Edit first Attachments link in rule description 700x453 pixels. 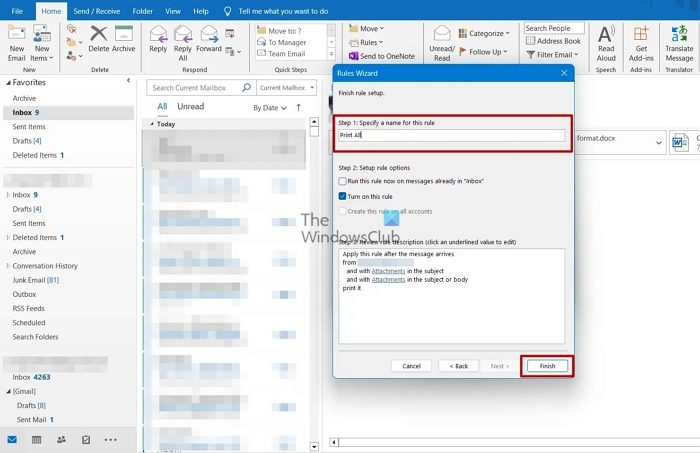[388, 271]
